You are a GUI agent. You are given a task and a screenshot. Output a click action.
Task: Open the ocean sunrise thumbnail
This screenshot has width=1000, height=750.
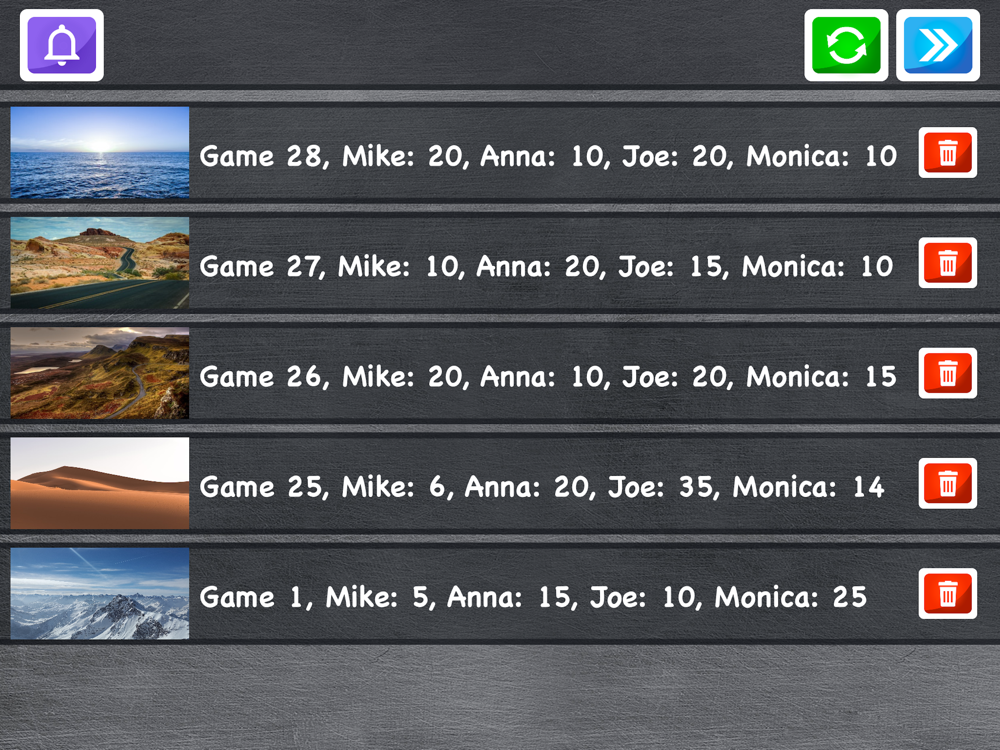point(99,152)
